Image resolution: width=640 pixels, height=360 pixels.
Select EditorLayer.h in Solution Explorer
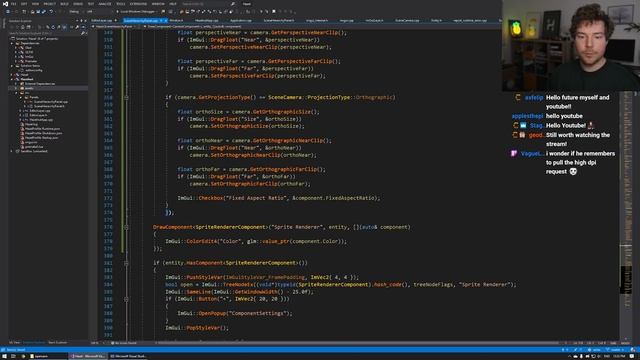click(38, 115)
